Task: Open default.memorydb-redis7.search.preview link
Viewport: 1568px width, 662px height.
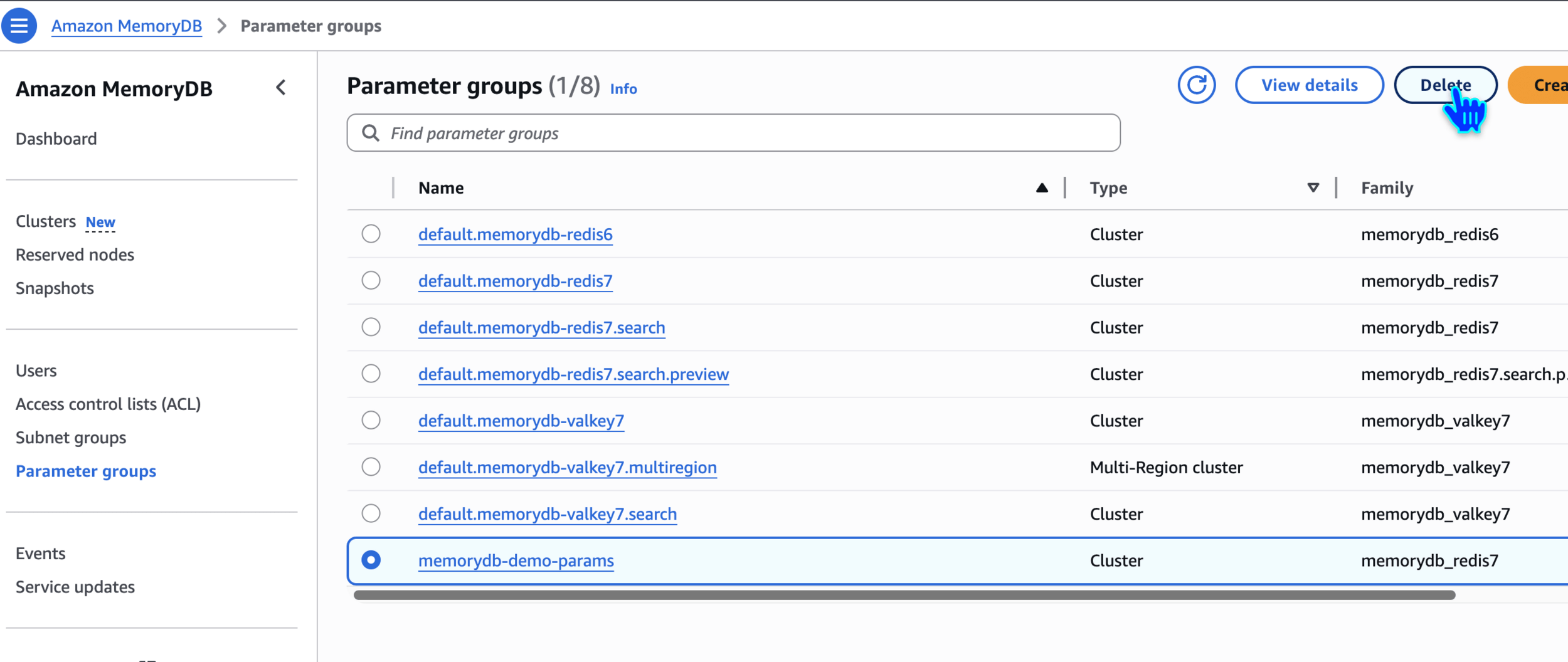Action: [x=574, y=374]
